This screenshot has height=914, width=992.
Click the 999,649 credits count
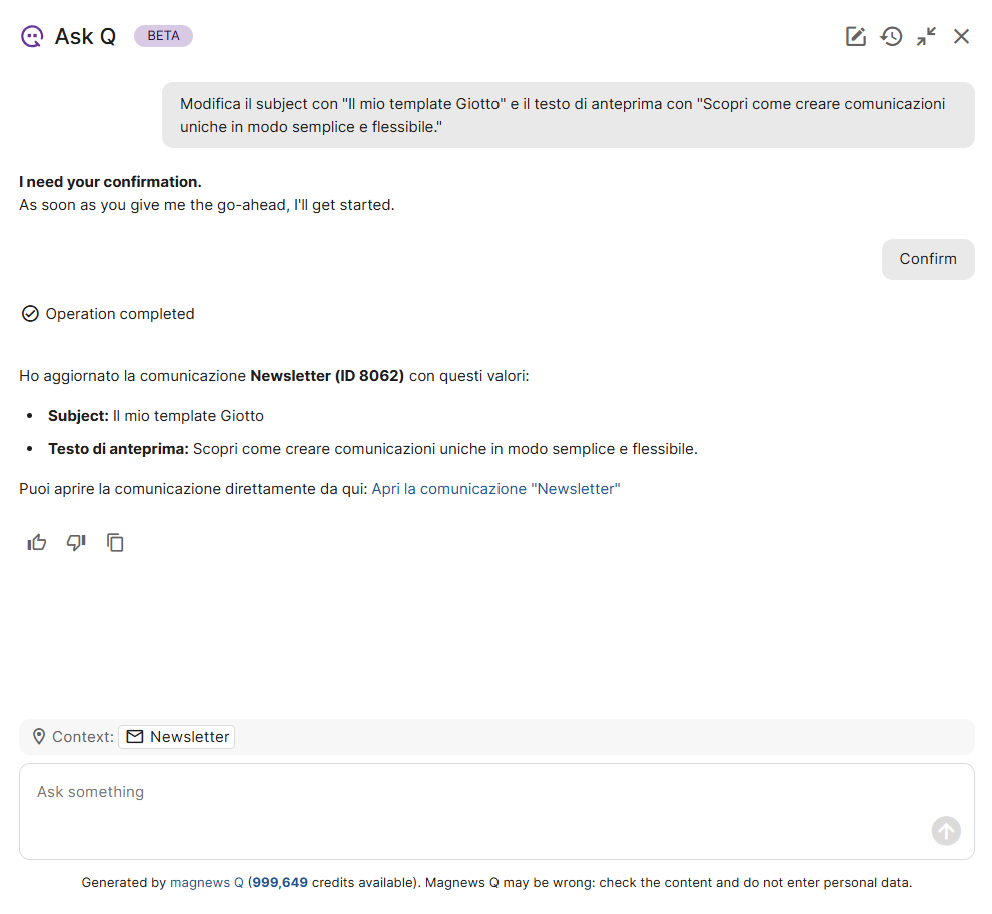(x=279, y=883)
